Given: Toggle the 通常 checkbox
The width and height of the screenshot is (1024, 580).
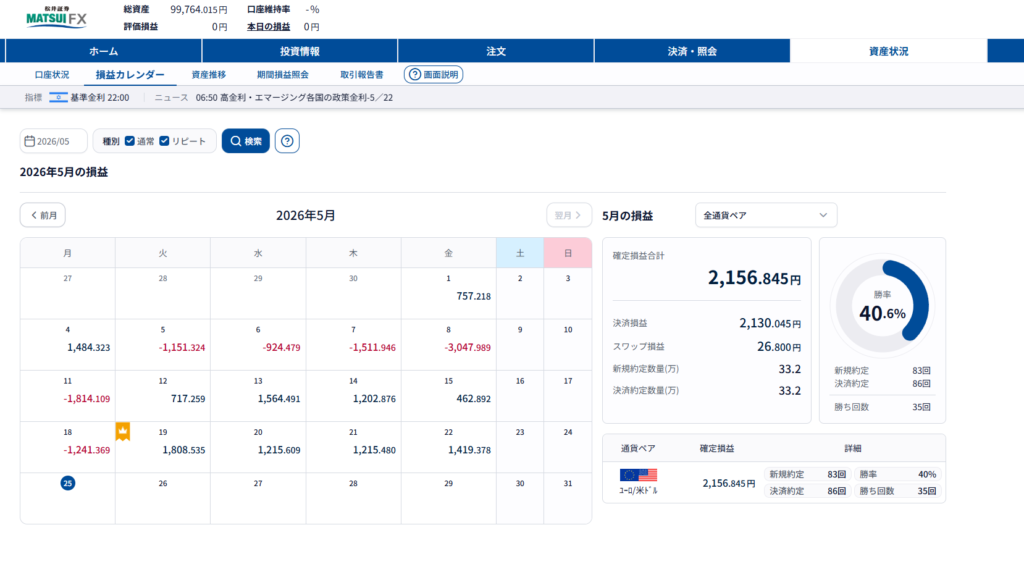Looking at the screenshot, I should pyautogui.click(x=130, y=141).
